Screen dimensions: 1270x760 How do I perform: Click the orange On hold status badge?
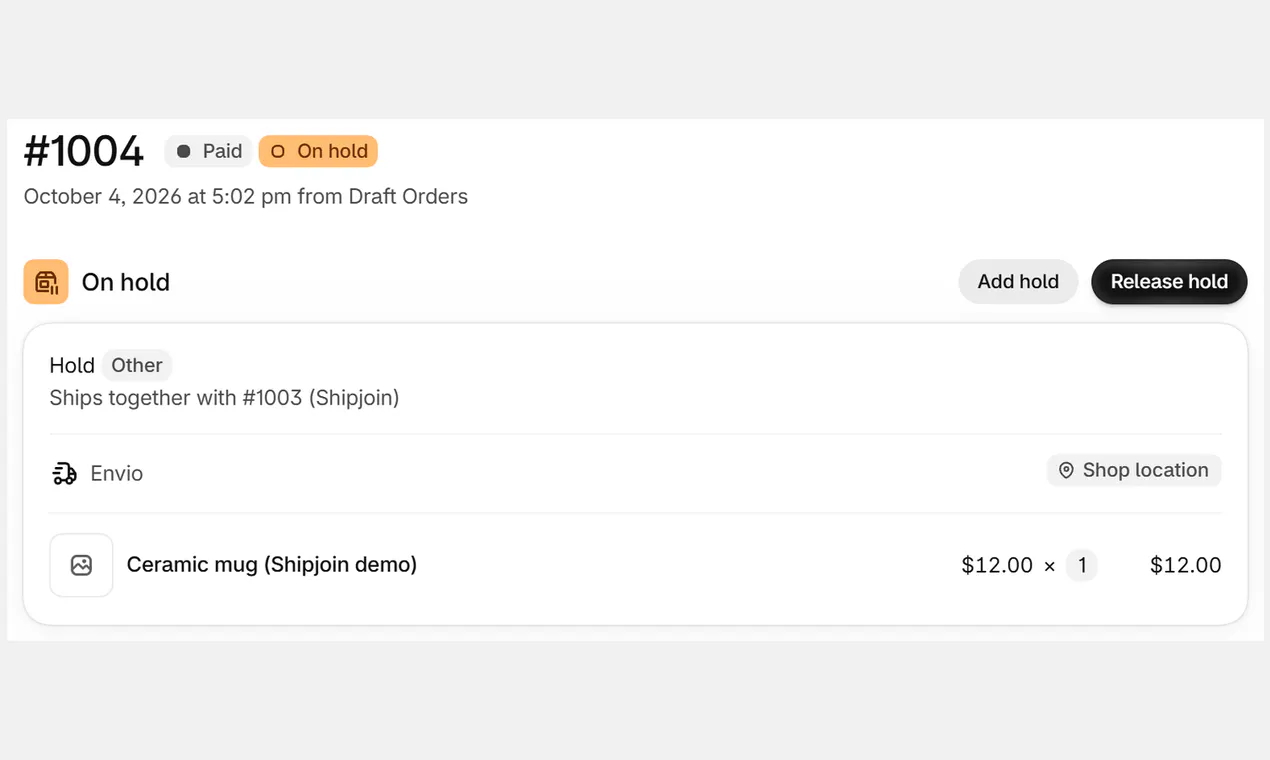pyautogui.click(x=318, y=151)
